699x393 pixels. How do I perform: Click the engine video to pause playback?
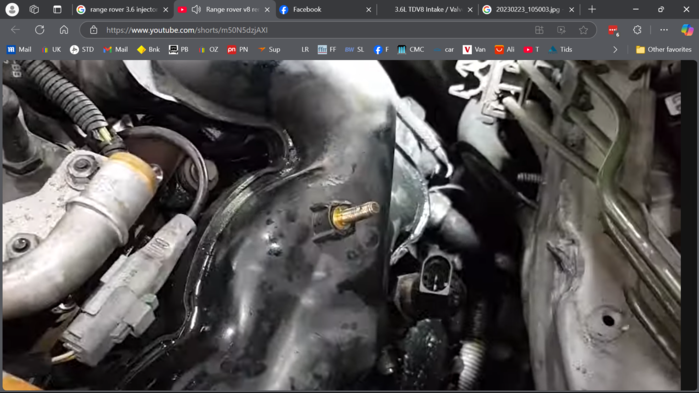341,225
